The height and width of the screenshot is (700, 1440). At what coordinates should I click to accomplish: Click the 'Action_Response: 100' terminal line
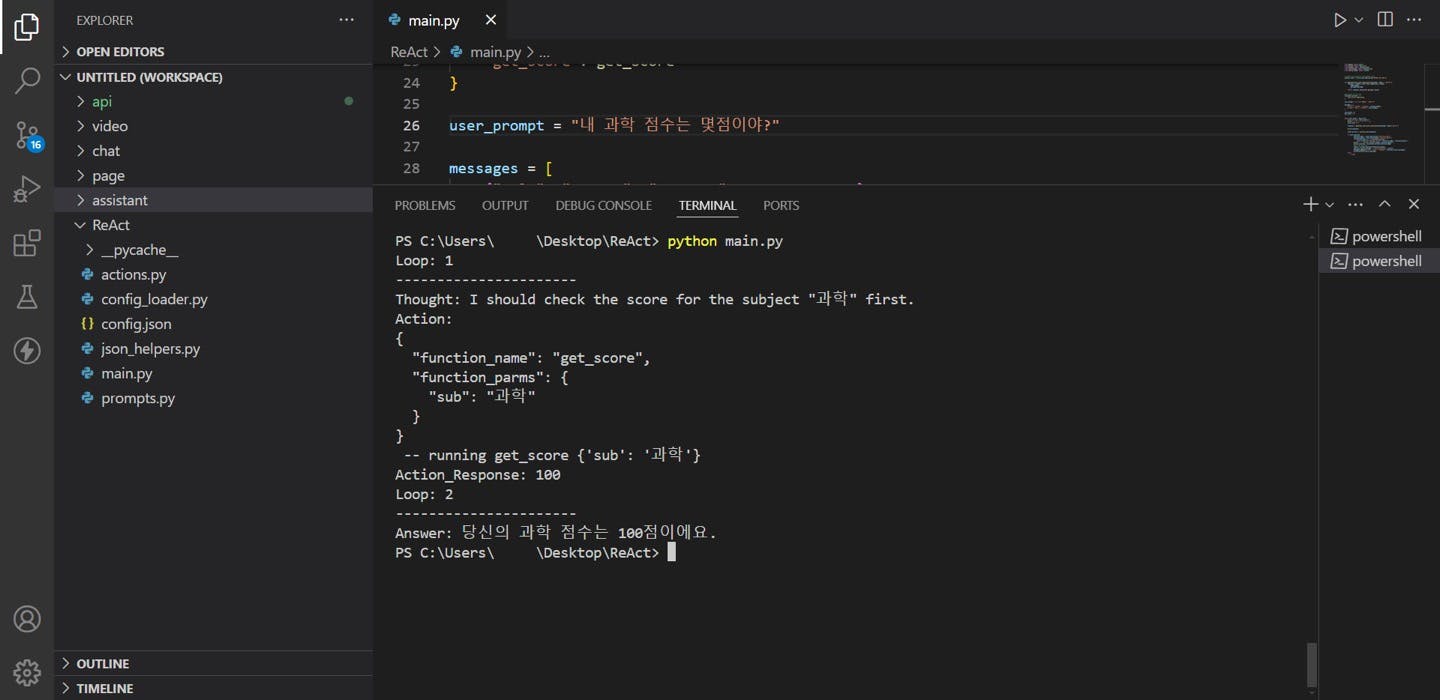coord(478,475)
